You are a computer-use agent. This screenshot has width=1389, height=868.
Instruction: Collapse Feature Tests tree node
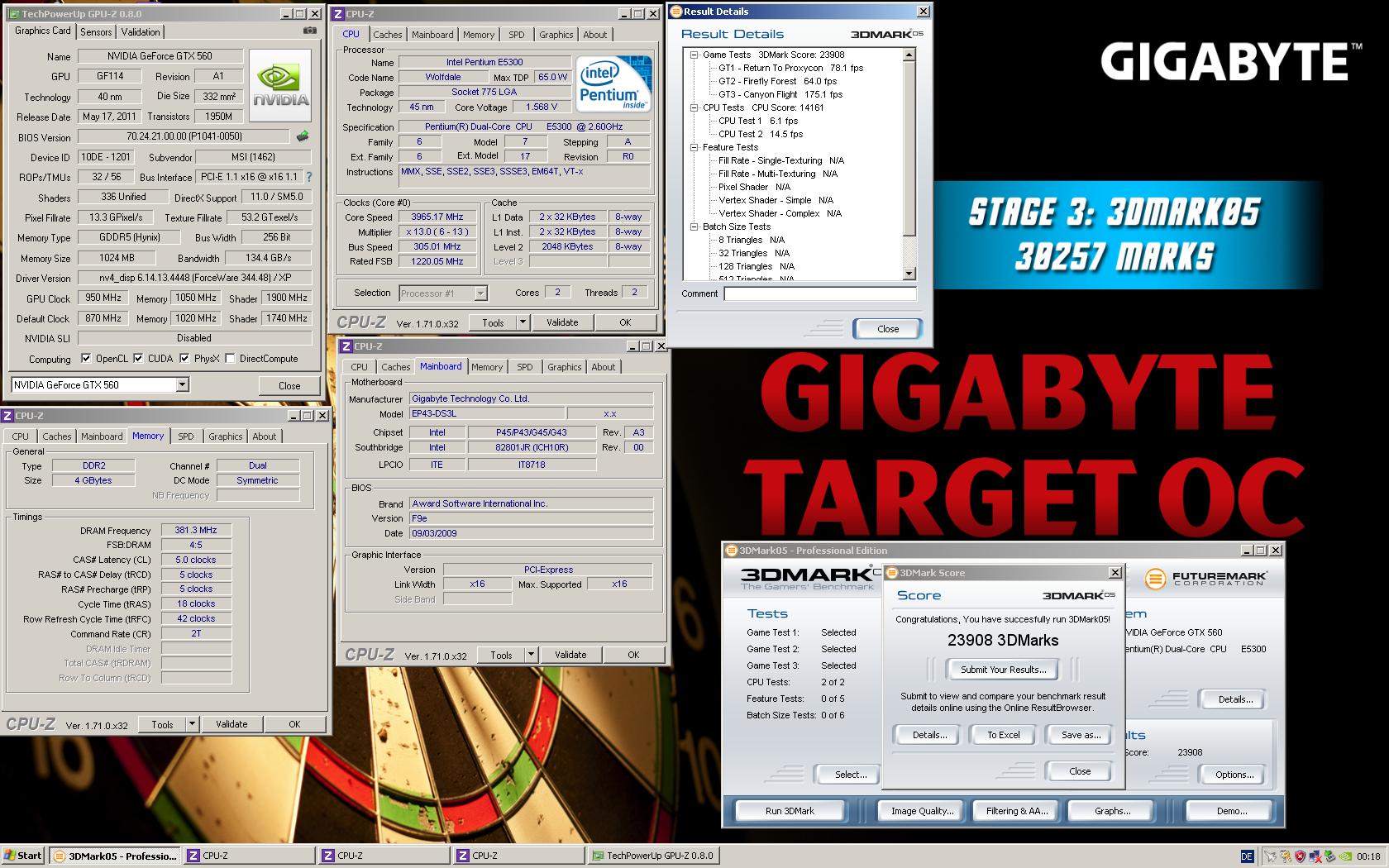694,147
